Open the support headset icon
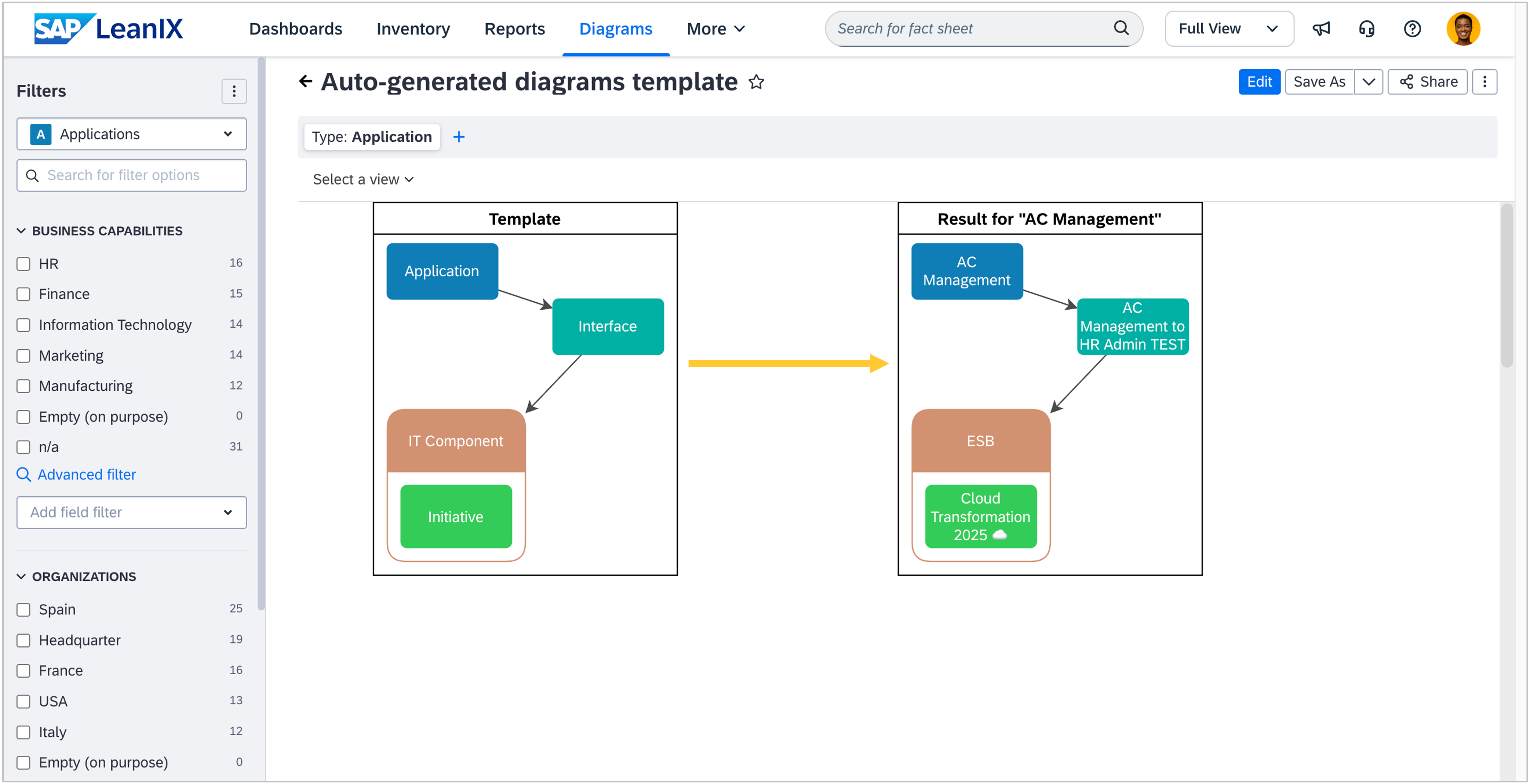 pos(1366,28)
